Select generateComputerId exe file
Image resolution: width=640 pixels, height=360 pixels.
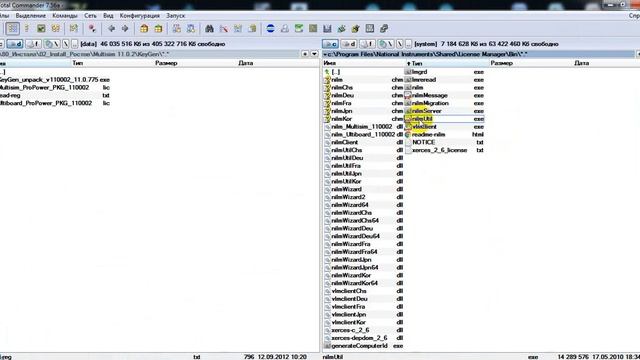pyautogui.click(x=363, y=346)
